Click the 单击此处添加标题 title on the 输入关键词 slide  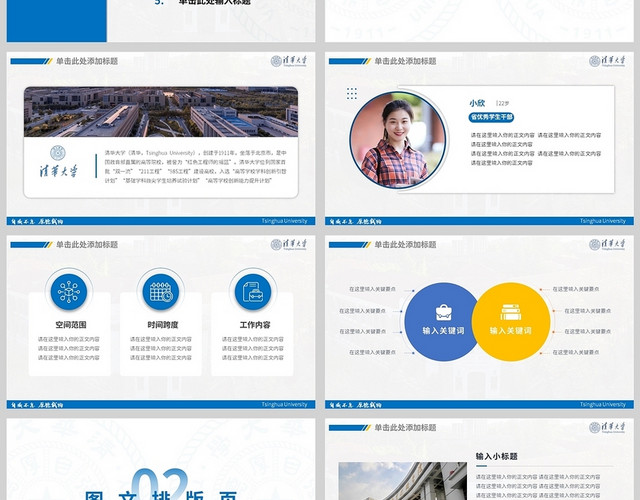[405, 244]
